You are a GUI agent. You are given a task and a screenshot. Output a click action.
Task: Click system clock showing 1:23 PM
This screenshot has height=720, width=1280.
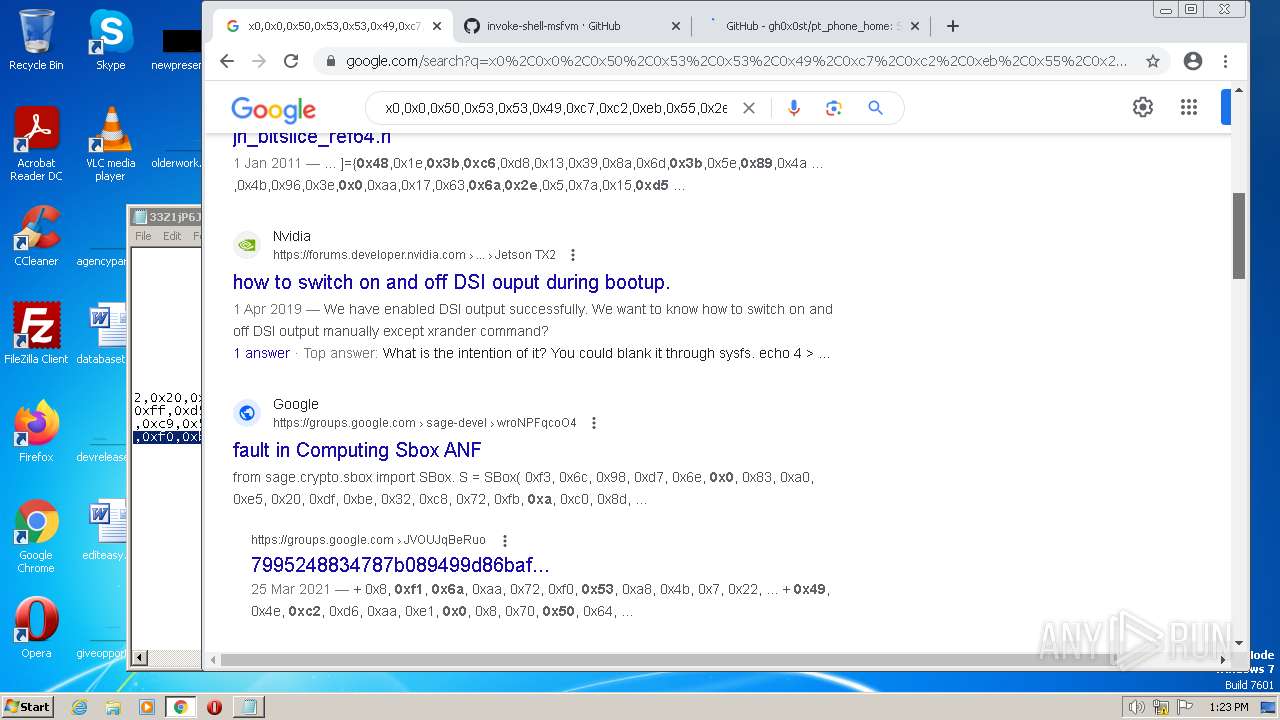[1228, 707]
